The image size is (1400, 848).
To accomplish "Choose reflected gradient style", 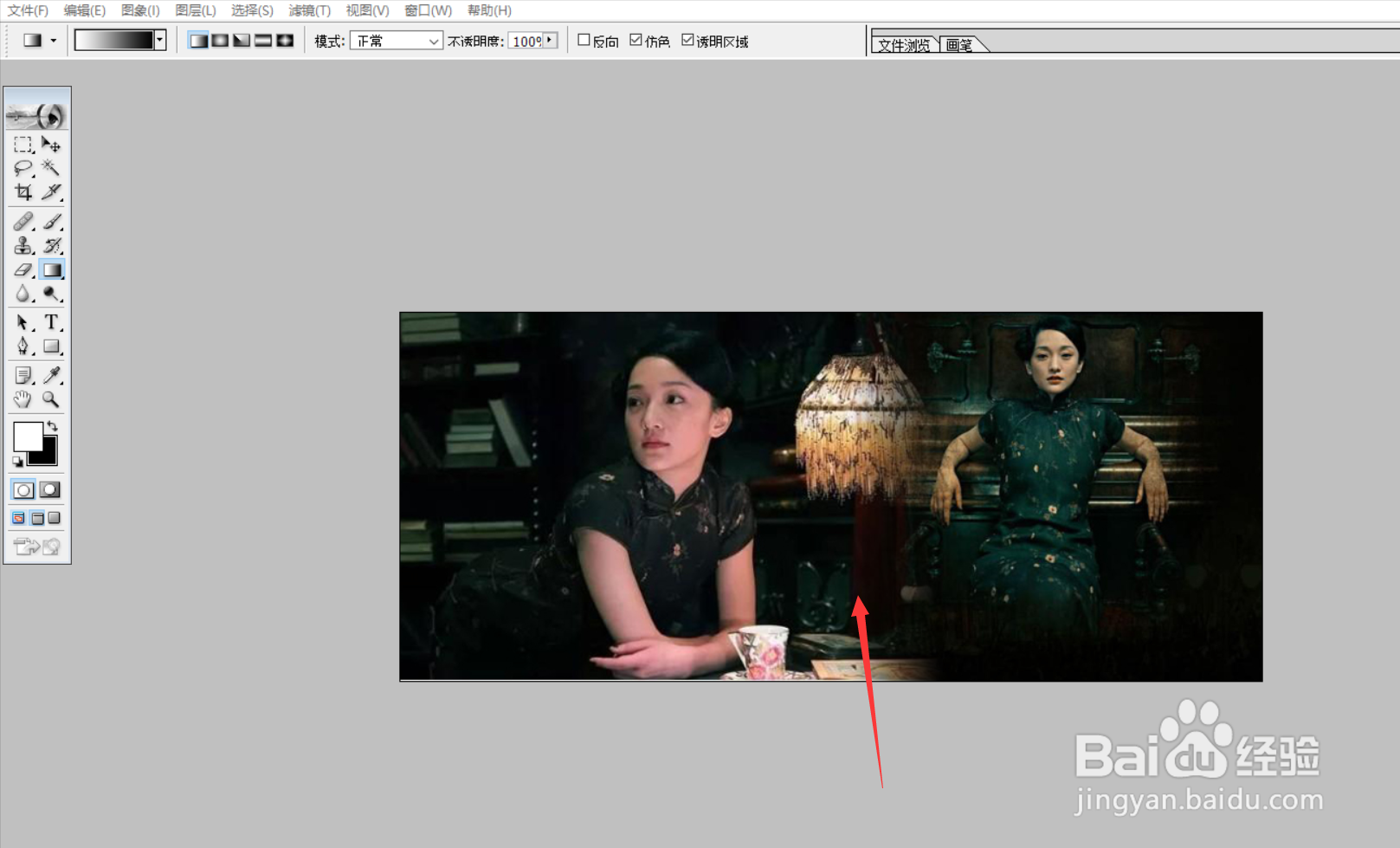I will [x=263, y=41].
